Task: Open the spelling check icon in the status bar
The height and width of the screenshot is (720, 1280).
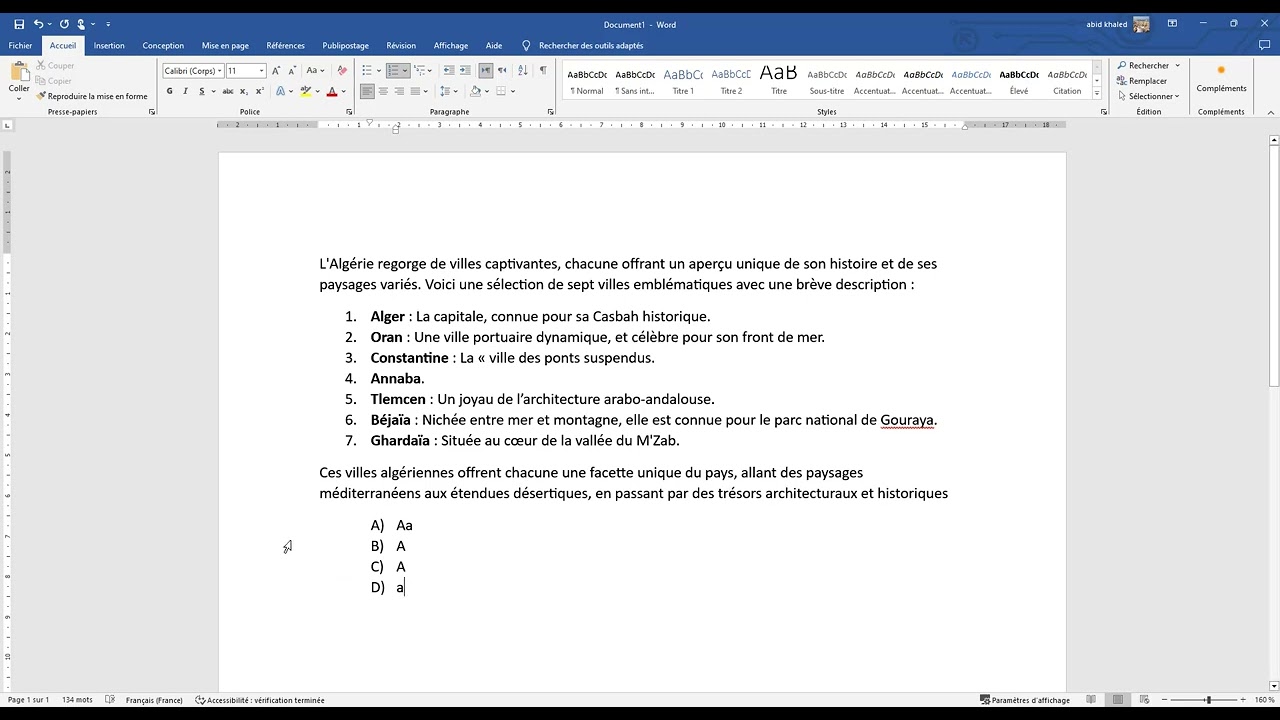Action: click(110, 700)
